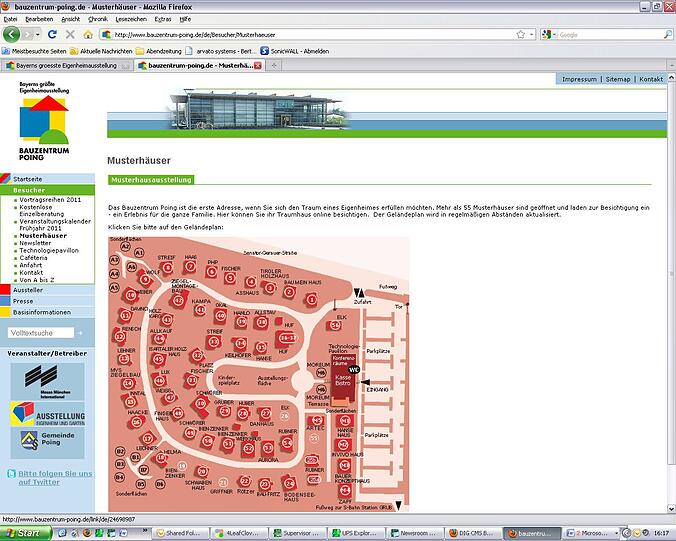Screen dimensions: 676x541
Task: Open Newsletter in sidebar menu
Action: (x=35, y=243)
